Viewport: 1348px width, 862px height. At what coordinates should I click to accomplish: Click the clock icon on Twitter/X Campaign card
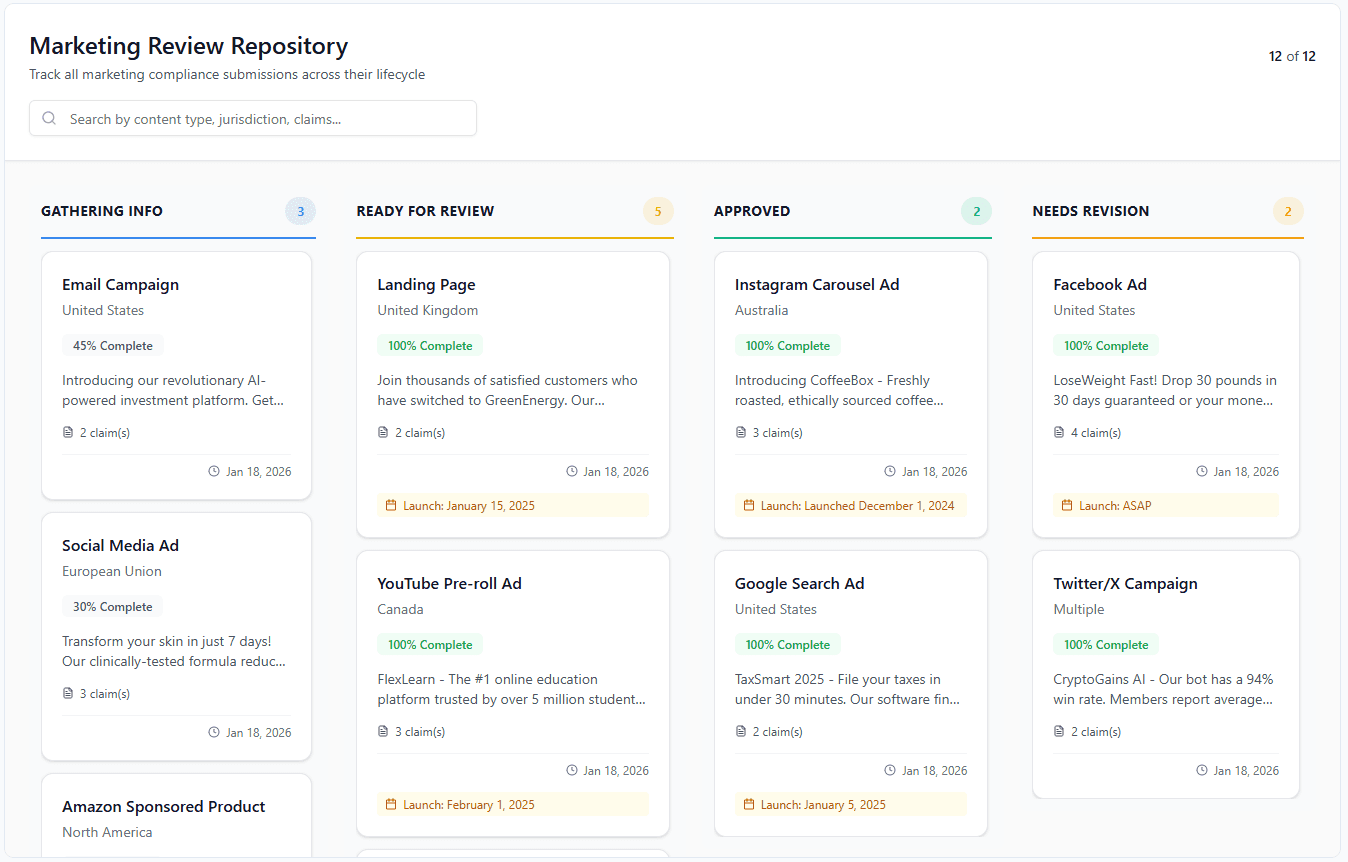pyautogui.click(x=1202, y=770)
